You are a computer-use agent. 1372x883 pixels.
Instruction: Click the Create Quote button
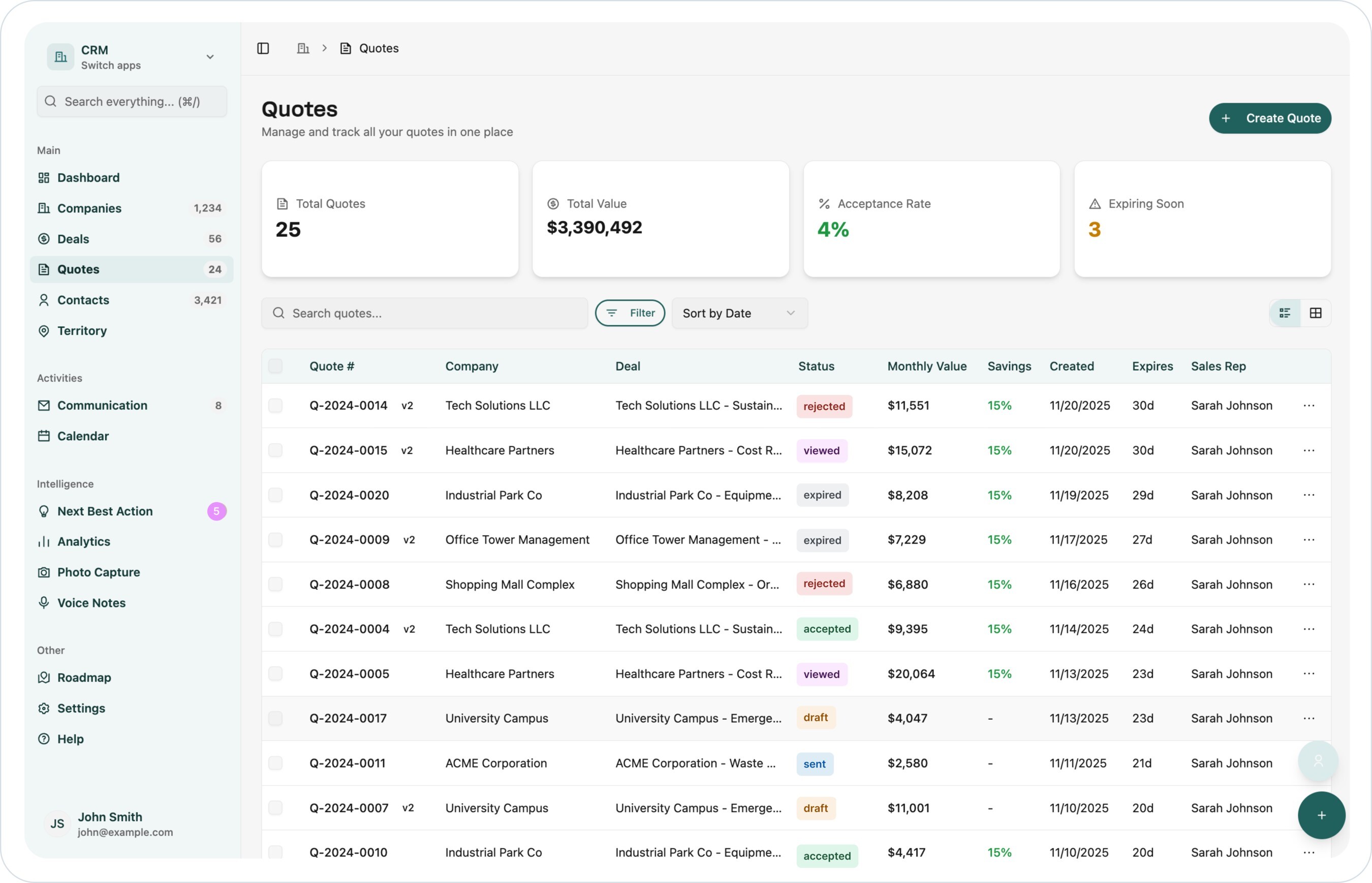[1269, 118]
